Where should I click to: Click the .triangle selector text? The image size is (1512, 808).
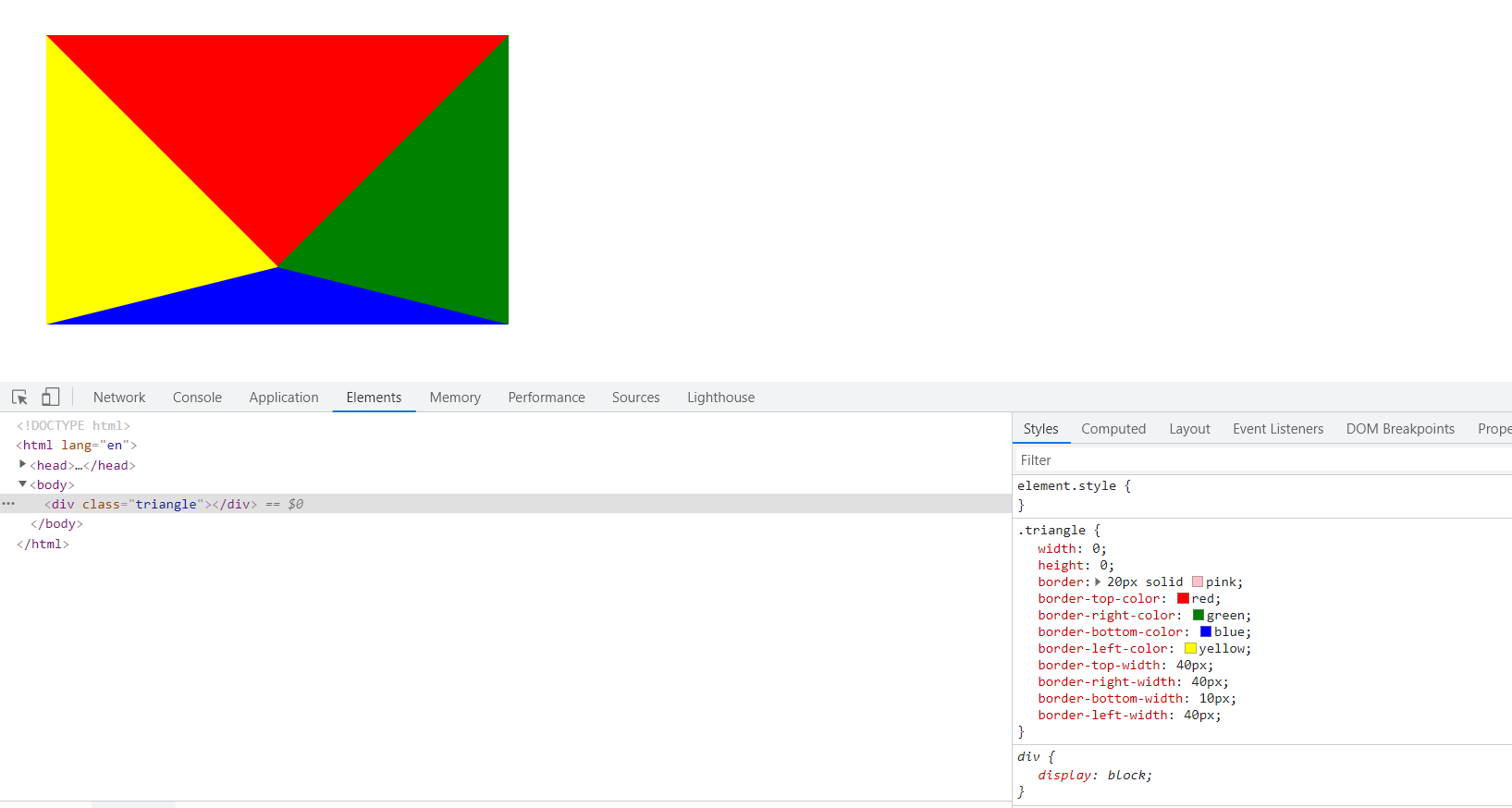point(1051,531)
